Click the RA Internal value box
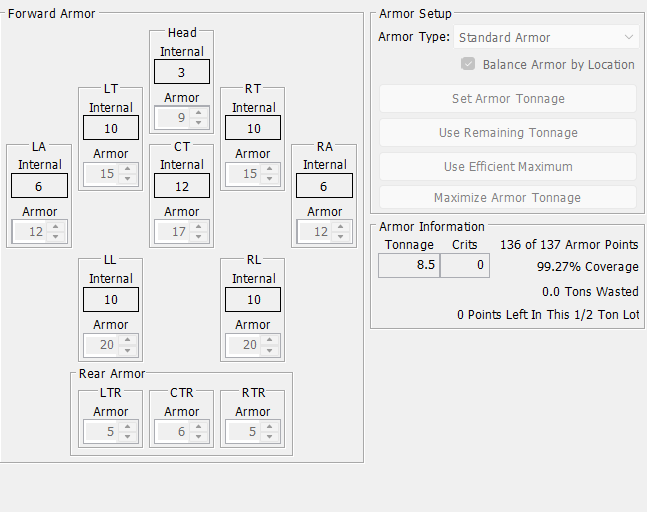 [324, 186]
